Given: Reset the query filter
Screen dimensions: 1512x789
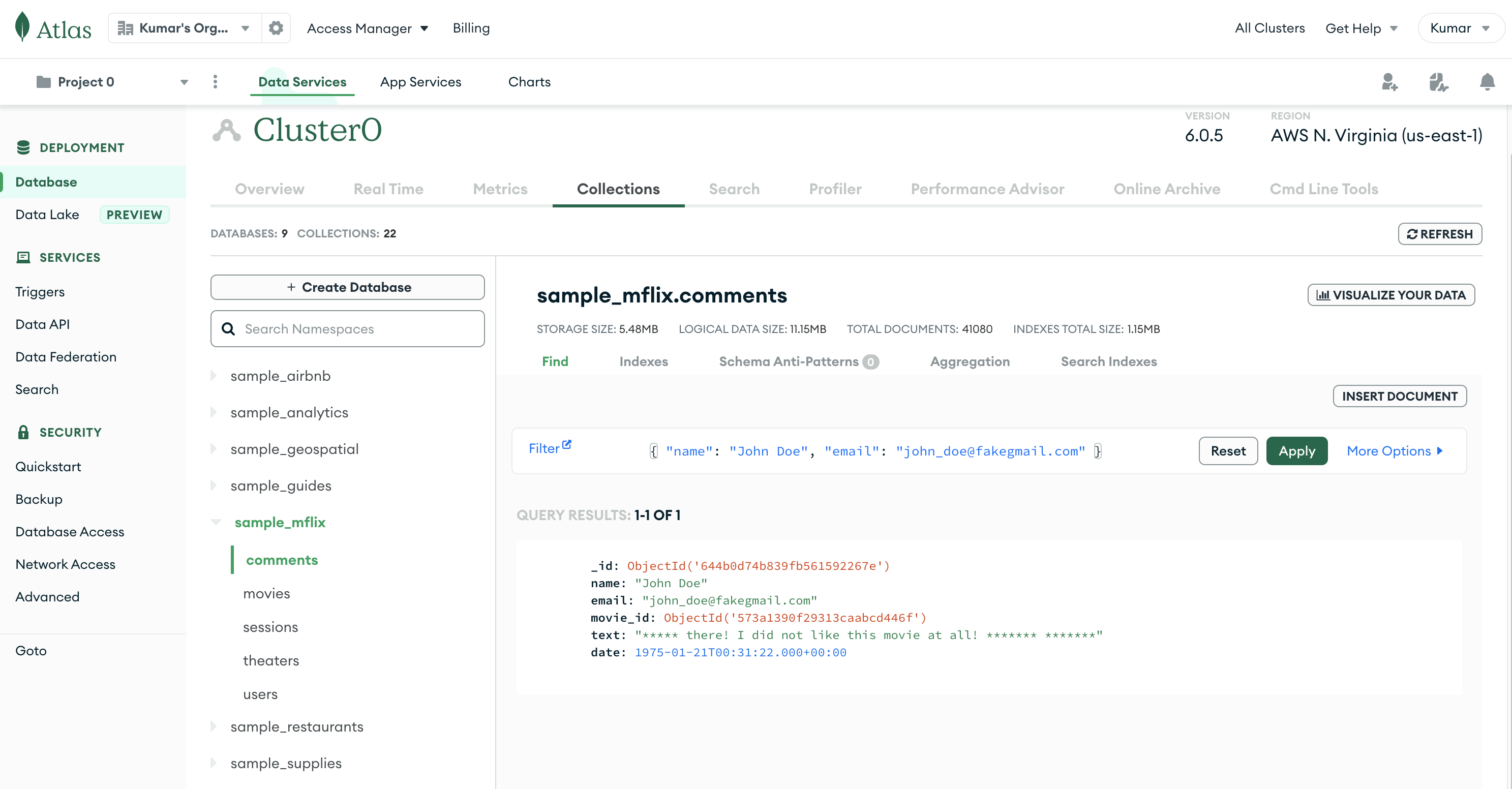Looking at the screenshot, I should point(1228,451).
